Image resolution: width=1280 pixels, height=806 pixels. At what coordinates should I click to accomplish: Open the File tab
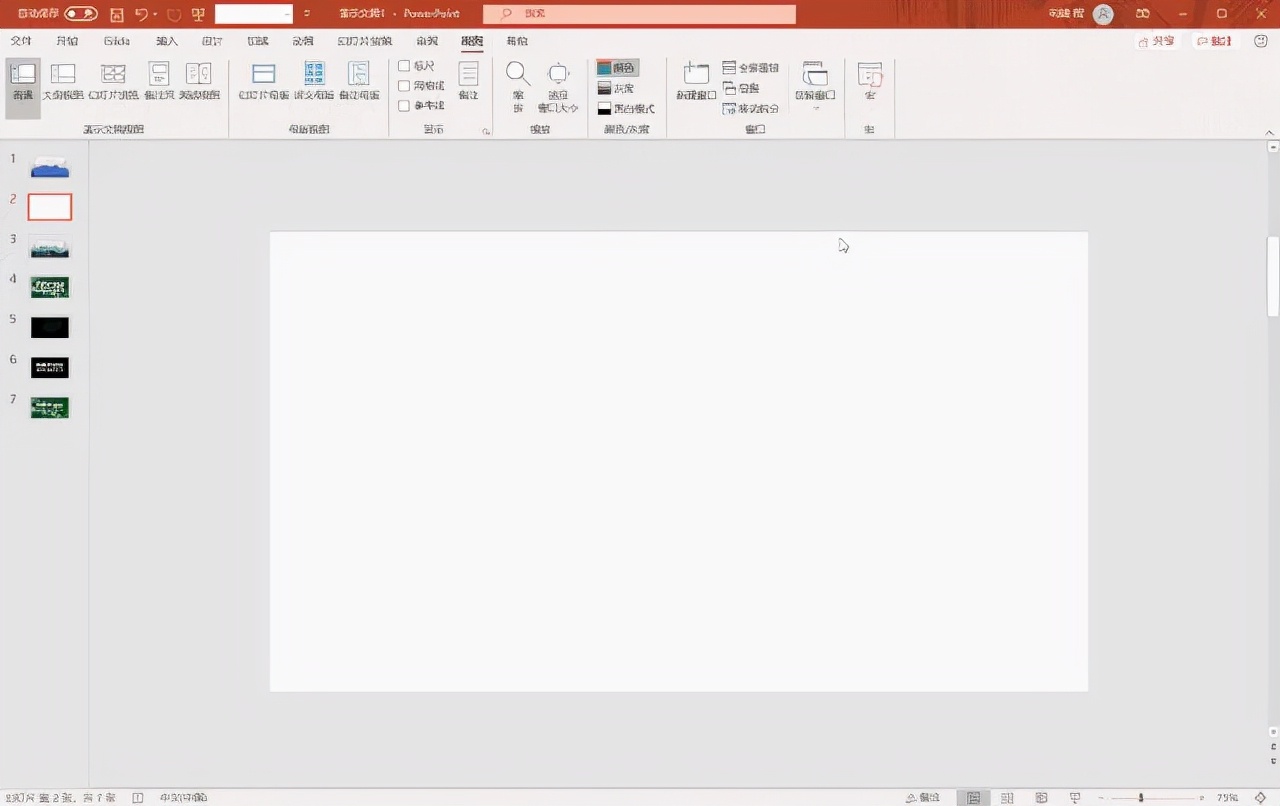(20, 41)
